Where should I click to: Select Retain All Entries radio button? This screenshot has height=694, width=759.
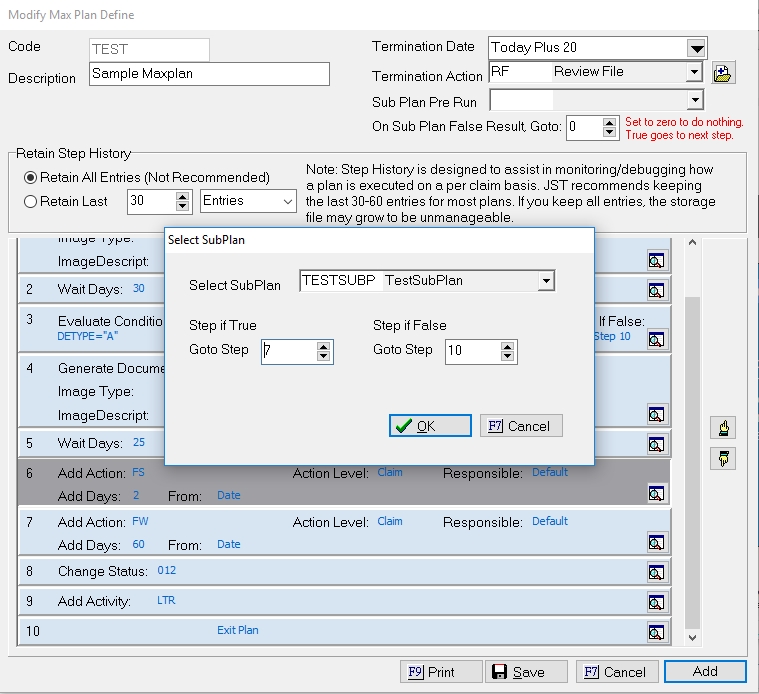(31, 178)
